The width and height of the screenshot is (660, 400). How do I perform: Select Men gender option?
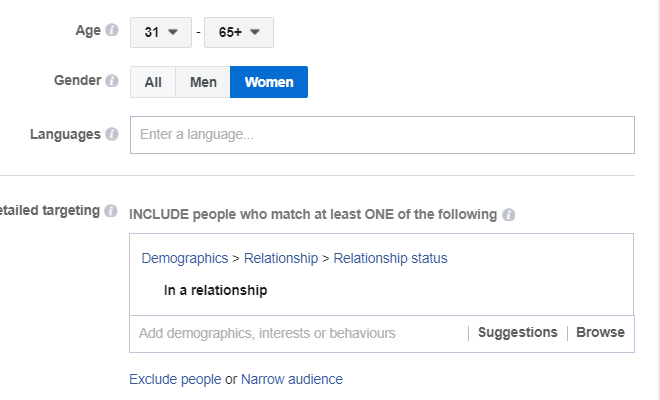203,82
